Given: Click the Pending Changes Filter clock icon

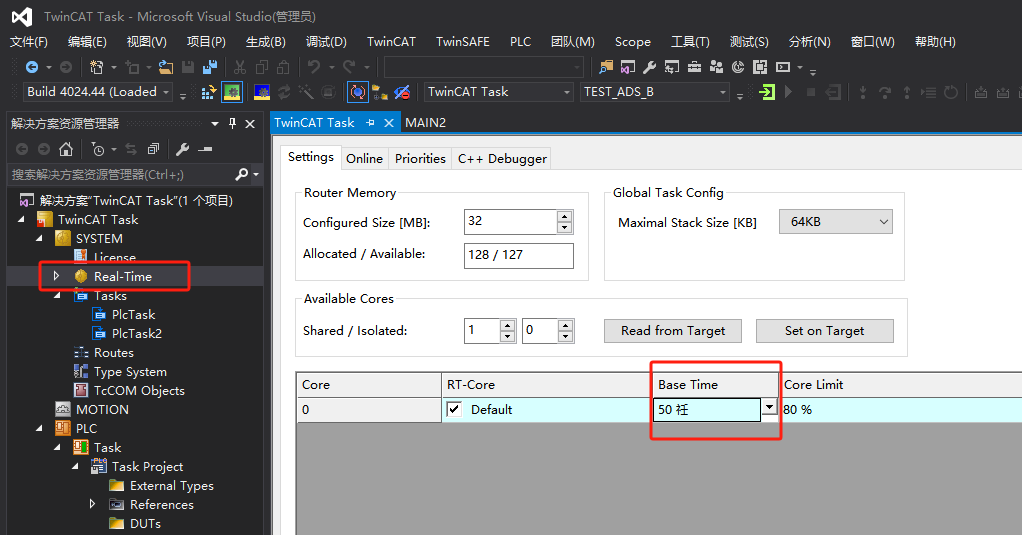Looking at the screenshot, I should [x=98, y=149].
